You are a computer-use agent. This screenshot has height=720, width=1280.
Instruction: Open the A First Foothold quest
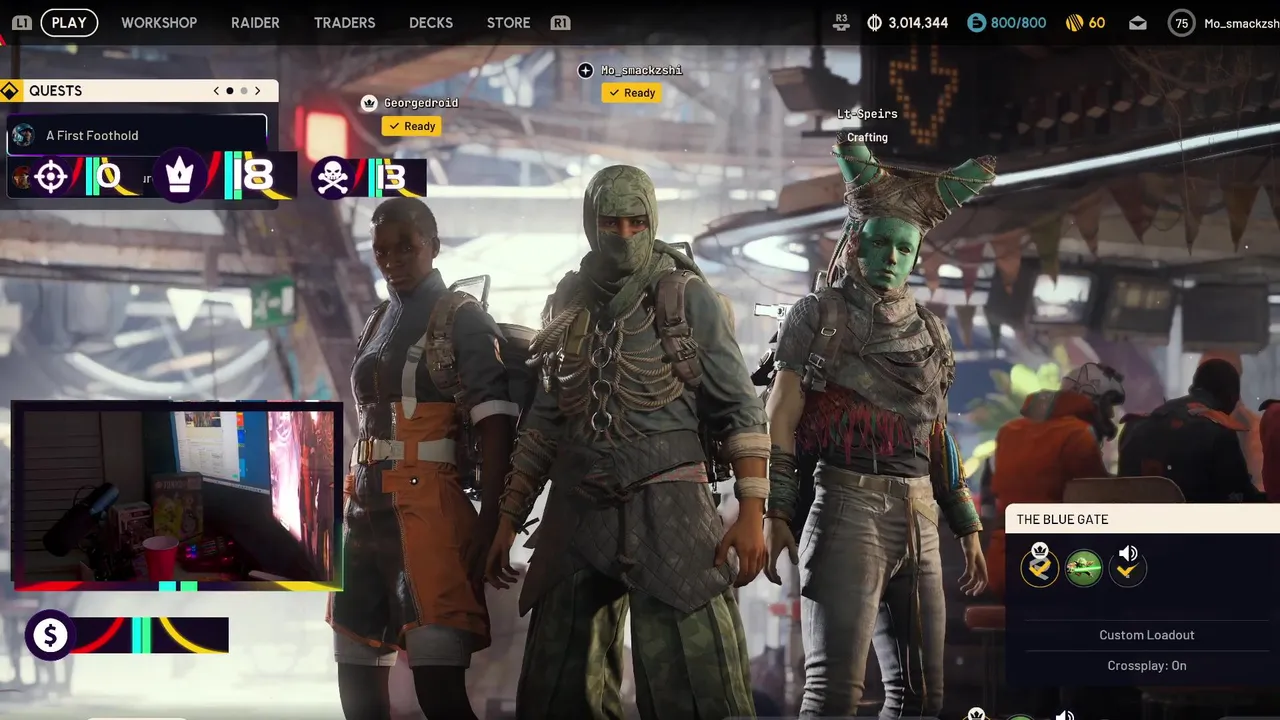[x=137, y=135]
